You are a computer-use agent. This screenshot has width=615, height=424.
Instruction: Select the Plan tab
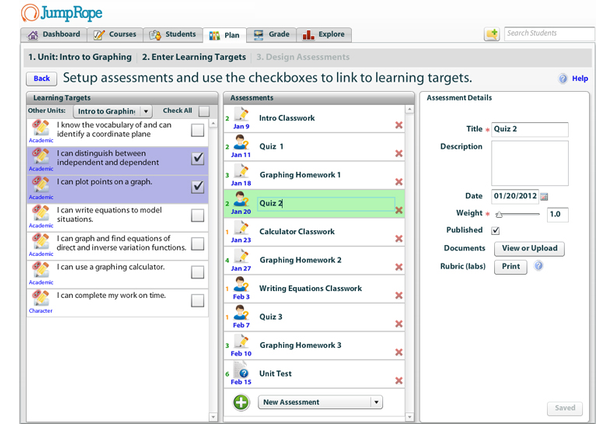(x=224, y=35)
